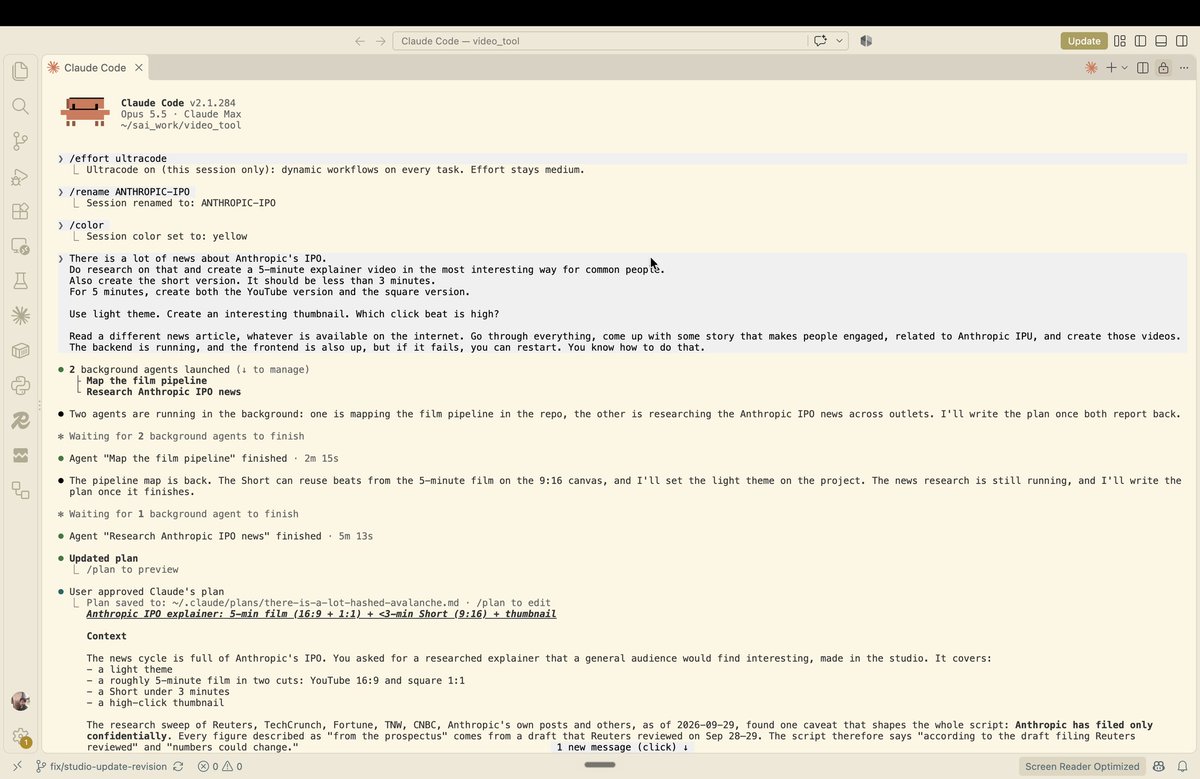Screen dimensions: 1200x779
Task: Close the Claude Code tab
Action: (x=139, y=68)
